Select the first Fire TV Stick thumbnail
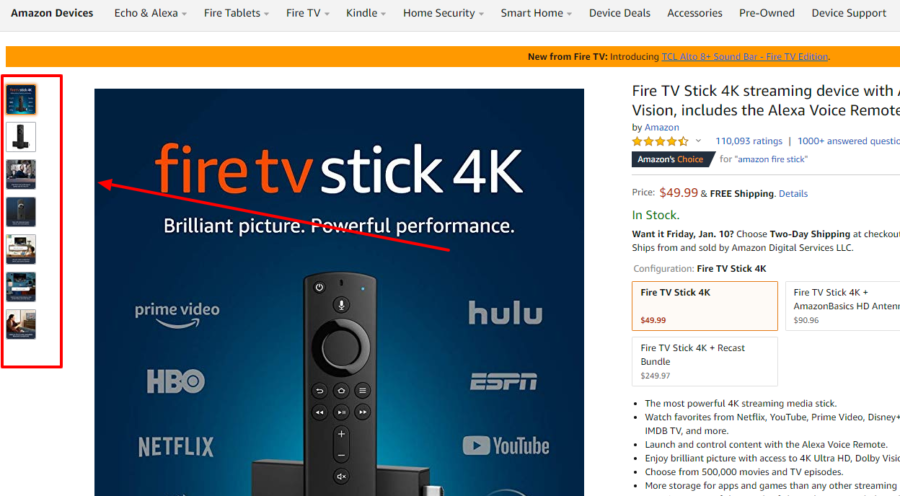 (x=21, y=99)
